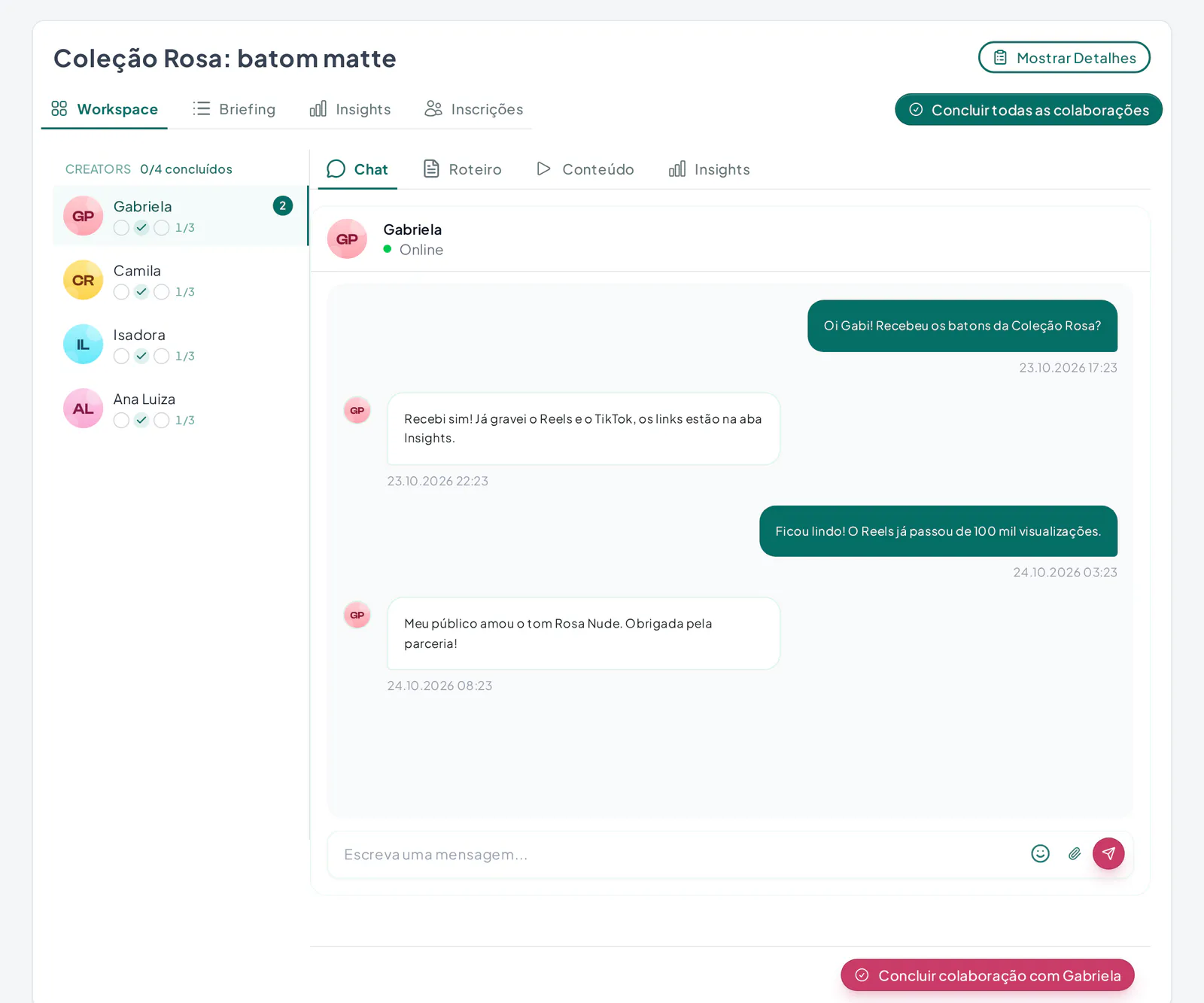Toggle Gabriela's first step circle
1204x1003 pixels.
121,228
